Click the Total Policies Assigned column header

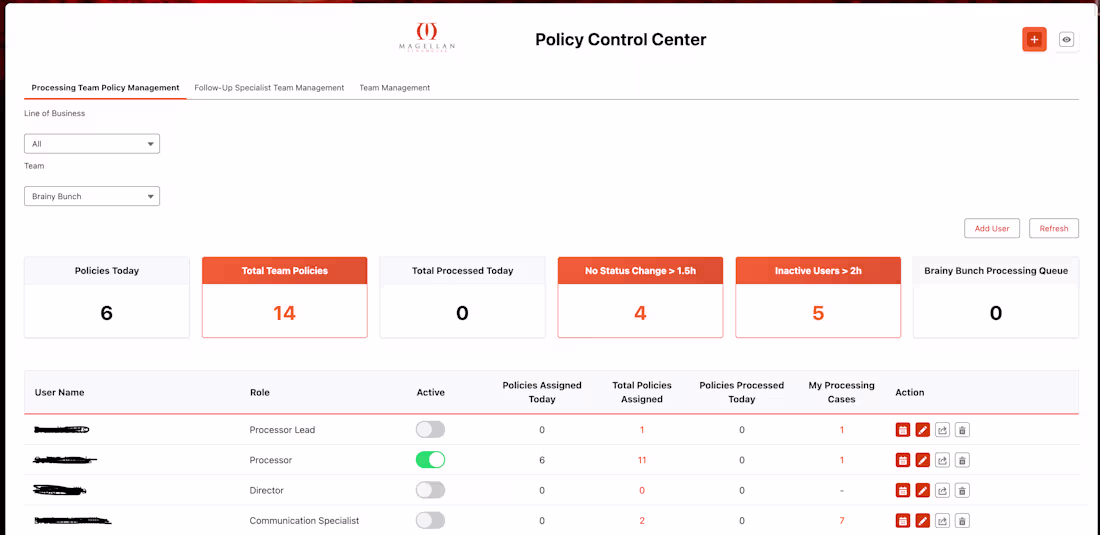pos(642,393)
